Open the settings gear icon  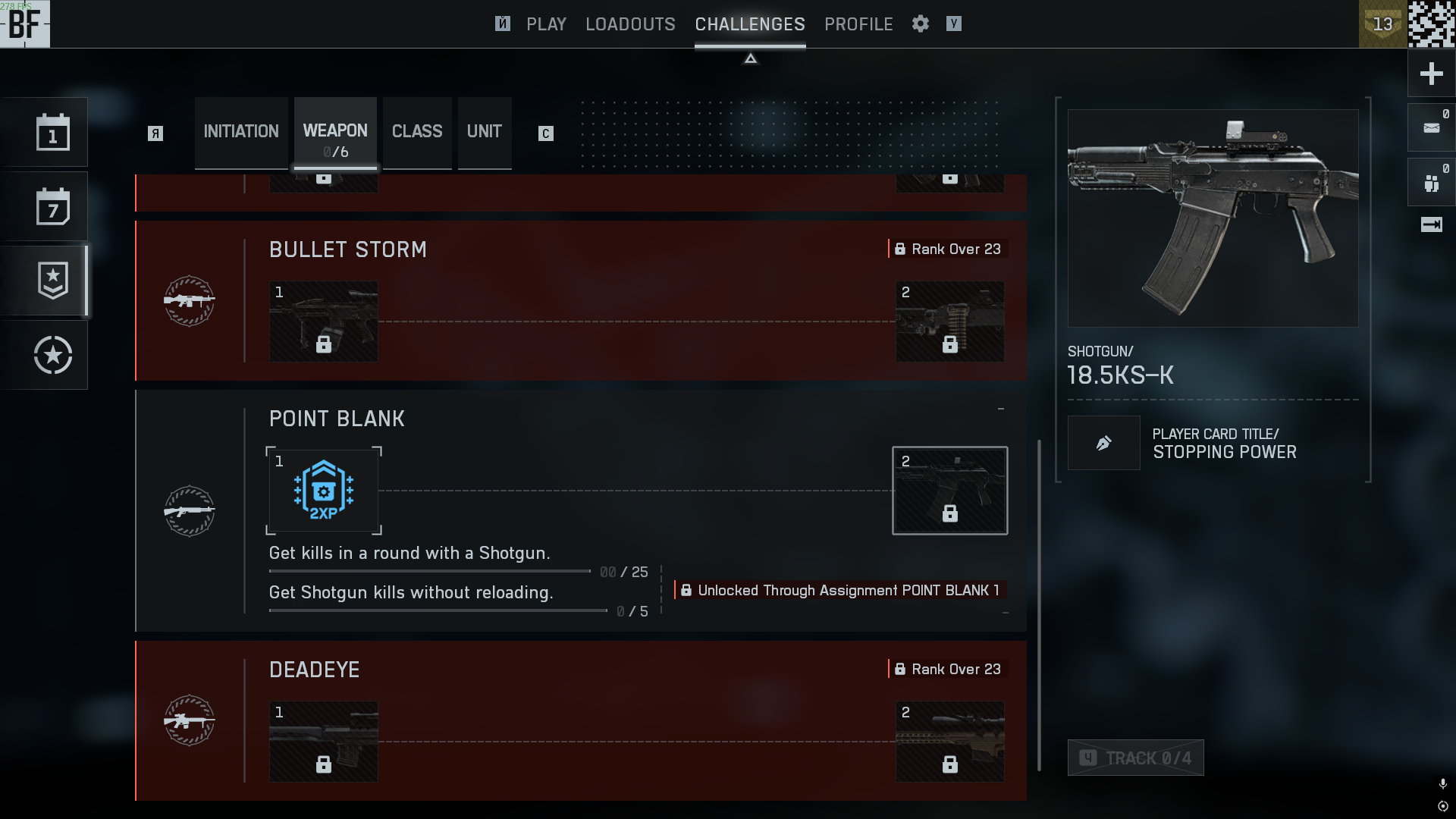pos(921,24)
